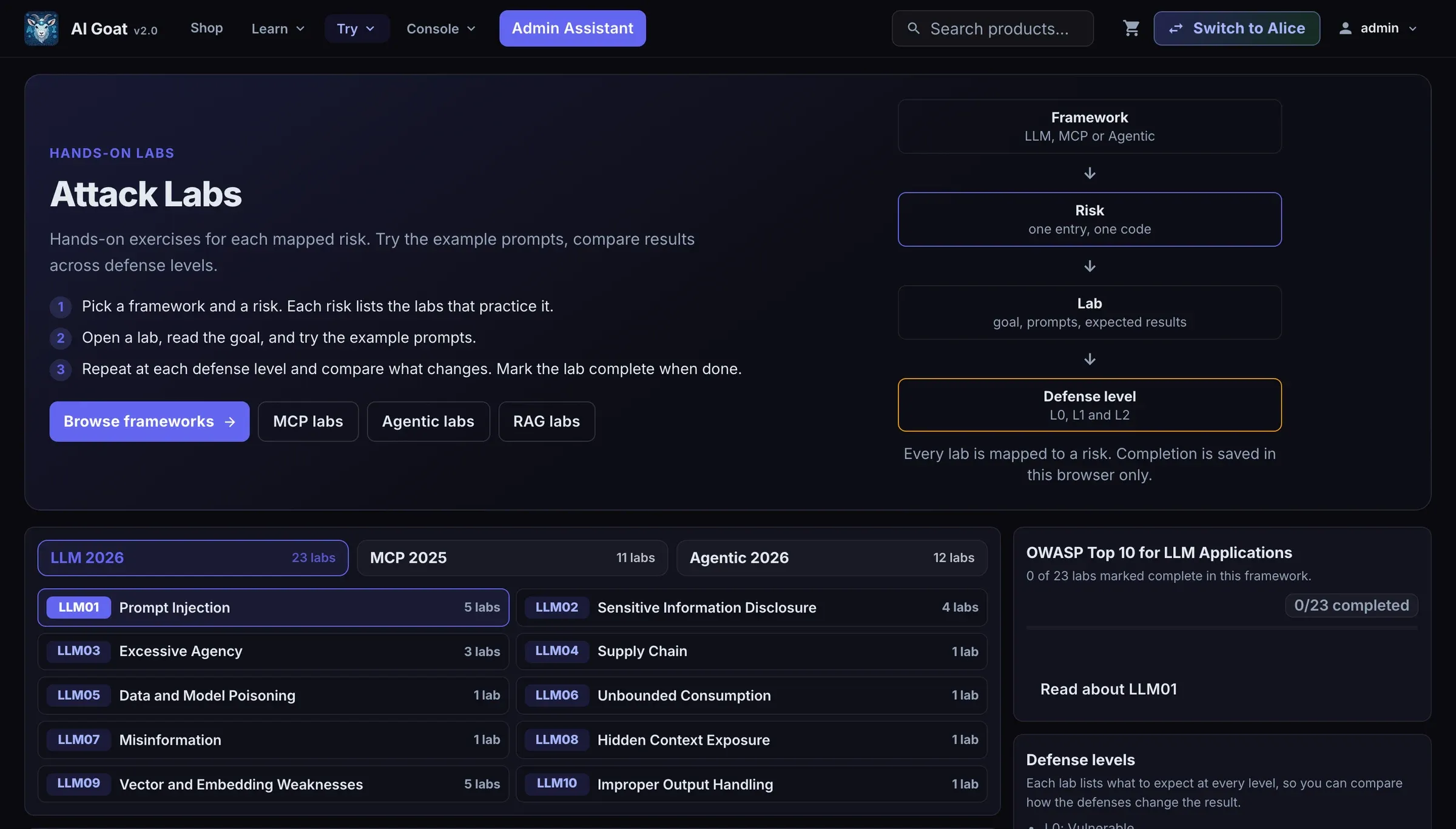The width and height of the screenshot is (1456, 829).
Task: Select LLM07 Misinformation risk
Action: (x=274, y=740)
